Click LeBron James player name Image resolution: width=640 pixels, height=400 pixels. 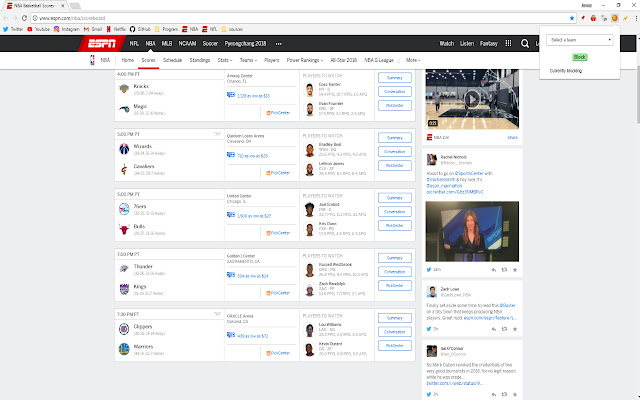pyautogui.click(x=331, y=164)
